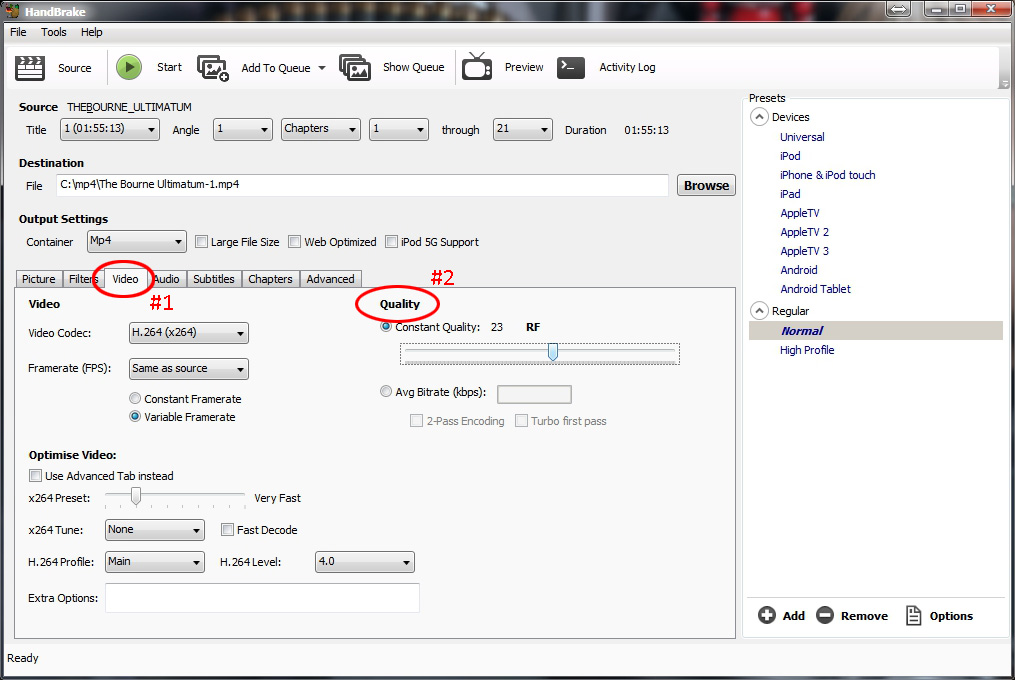Select the Android preset
The width and height of the screenshot is (1015, 680).
(x=798, y=270)
